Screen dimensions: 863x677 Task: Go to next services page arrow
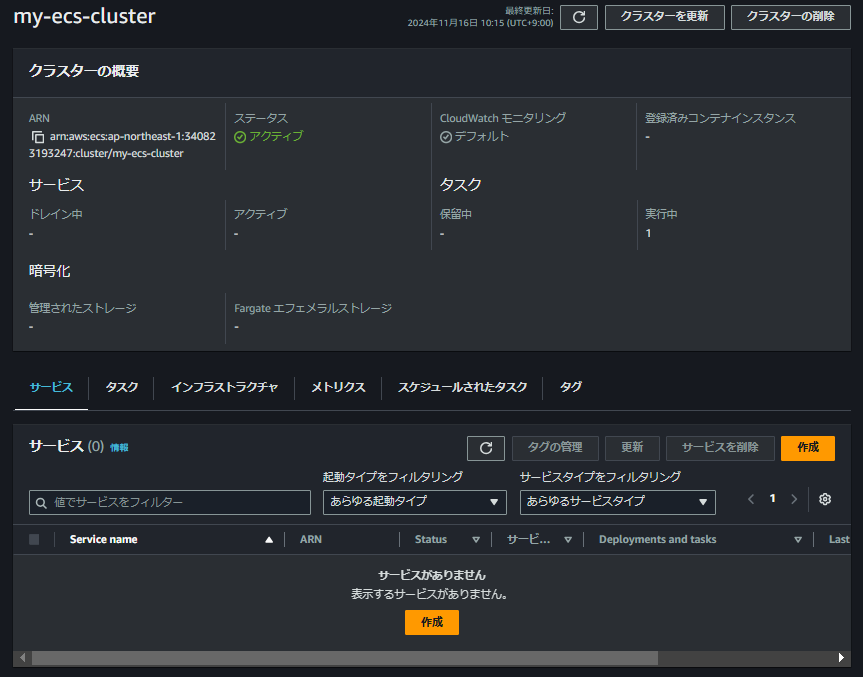pyautogui.click(x=794, y=499)
